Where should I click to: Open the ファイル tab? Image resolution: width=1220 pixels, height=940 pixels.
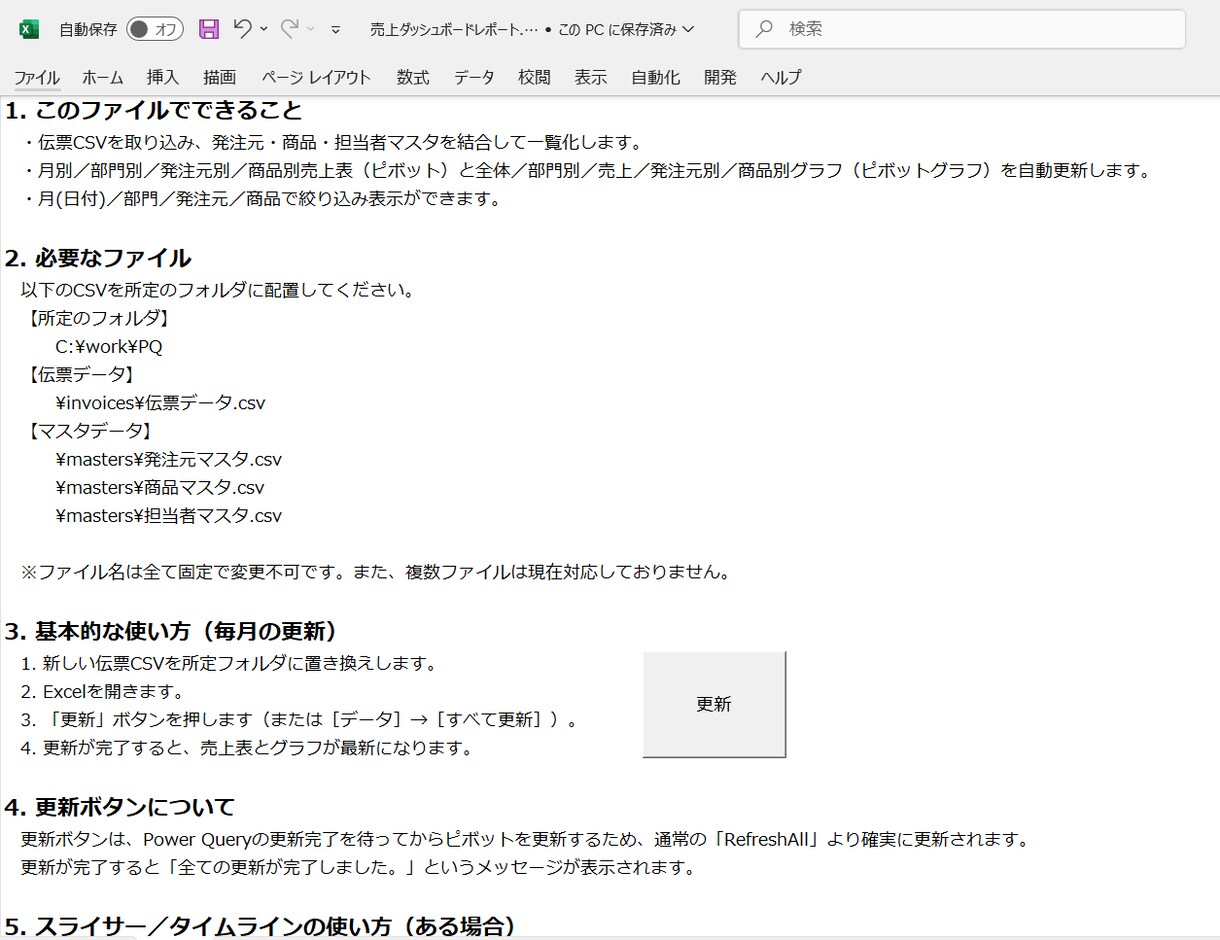click(37, 77)
